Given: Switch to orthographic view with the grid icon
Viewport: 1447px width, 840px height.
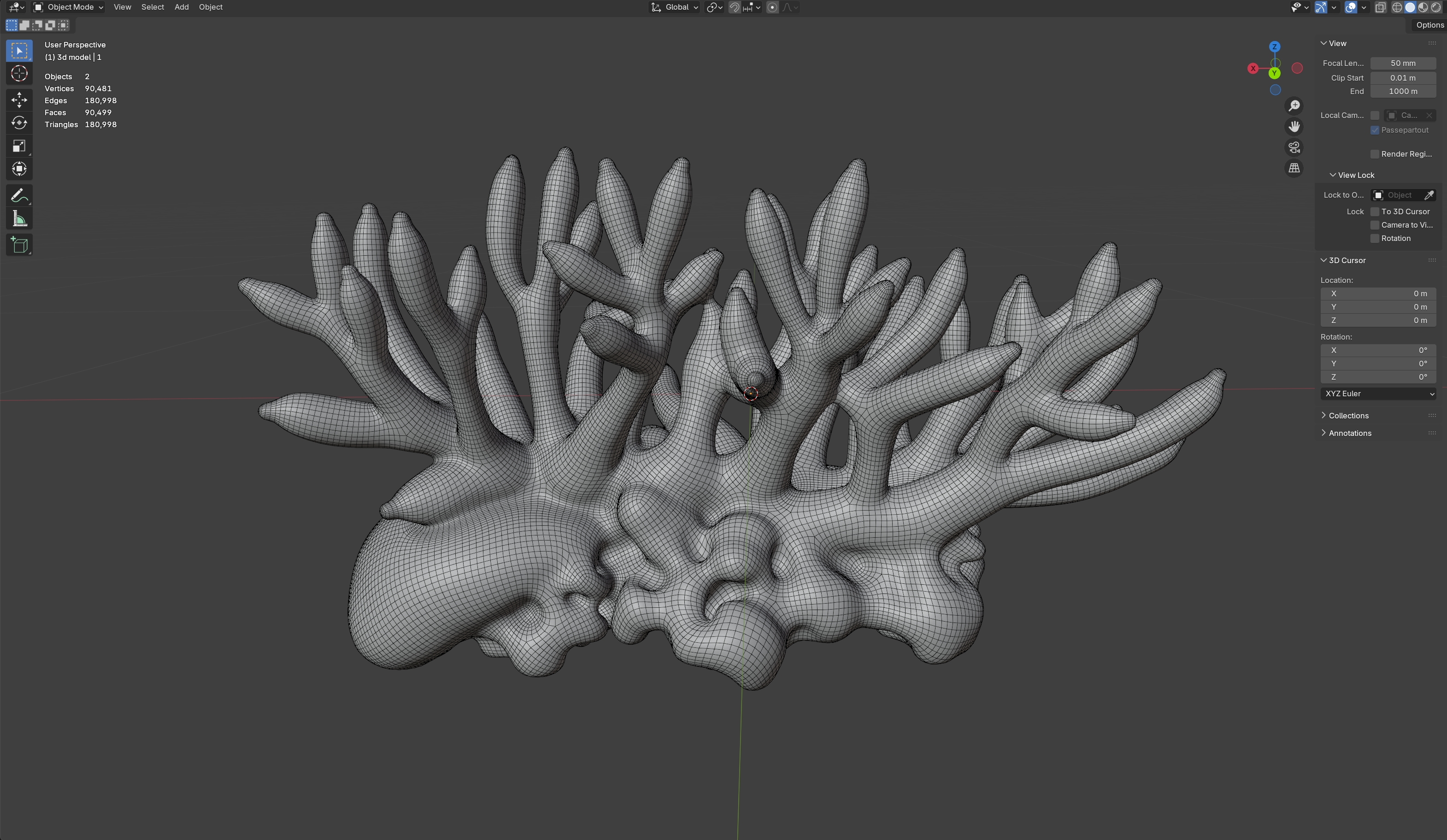Looking at the screenshot, I should click(x=1294, y=168).
